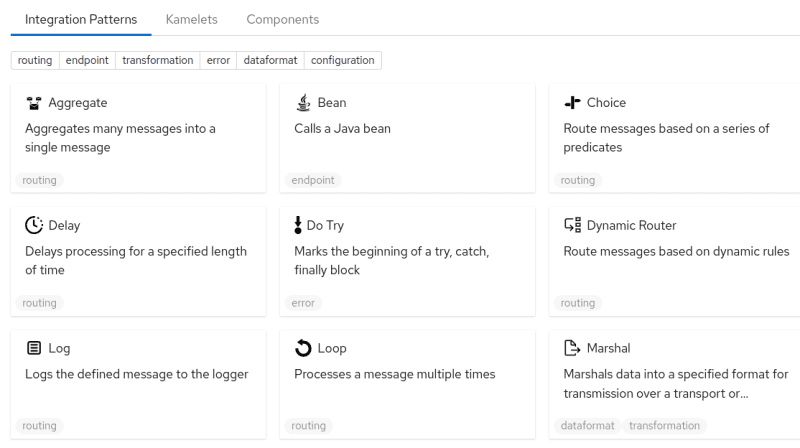Select the Marshal card description text
This screenshot has width=800, height=448.
click(676, 383)
